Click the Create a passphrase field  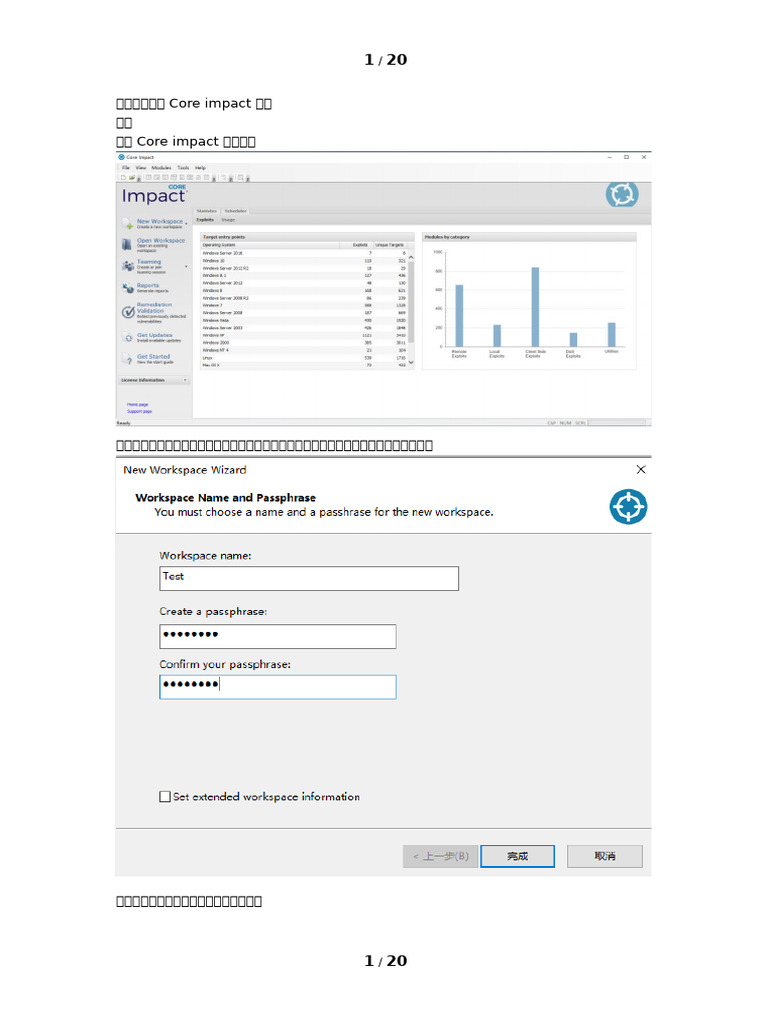click(x=278, y=636)
